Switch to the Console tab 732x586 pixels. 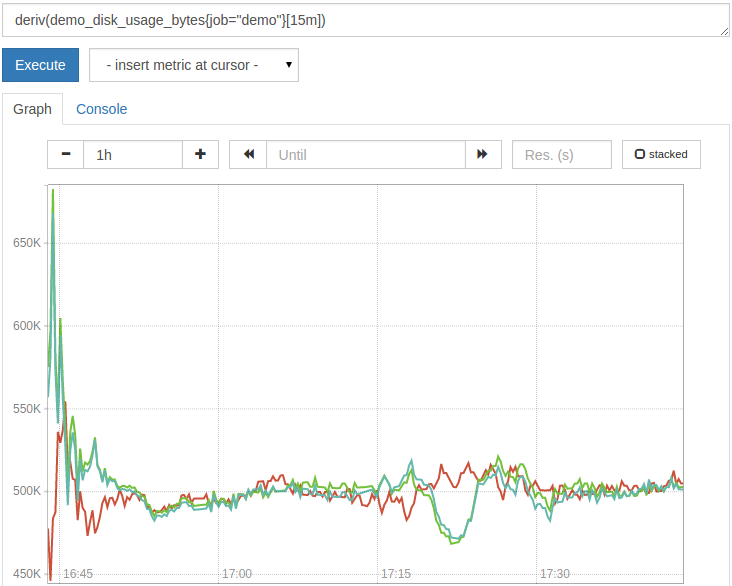(101, 109)
